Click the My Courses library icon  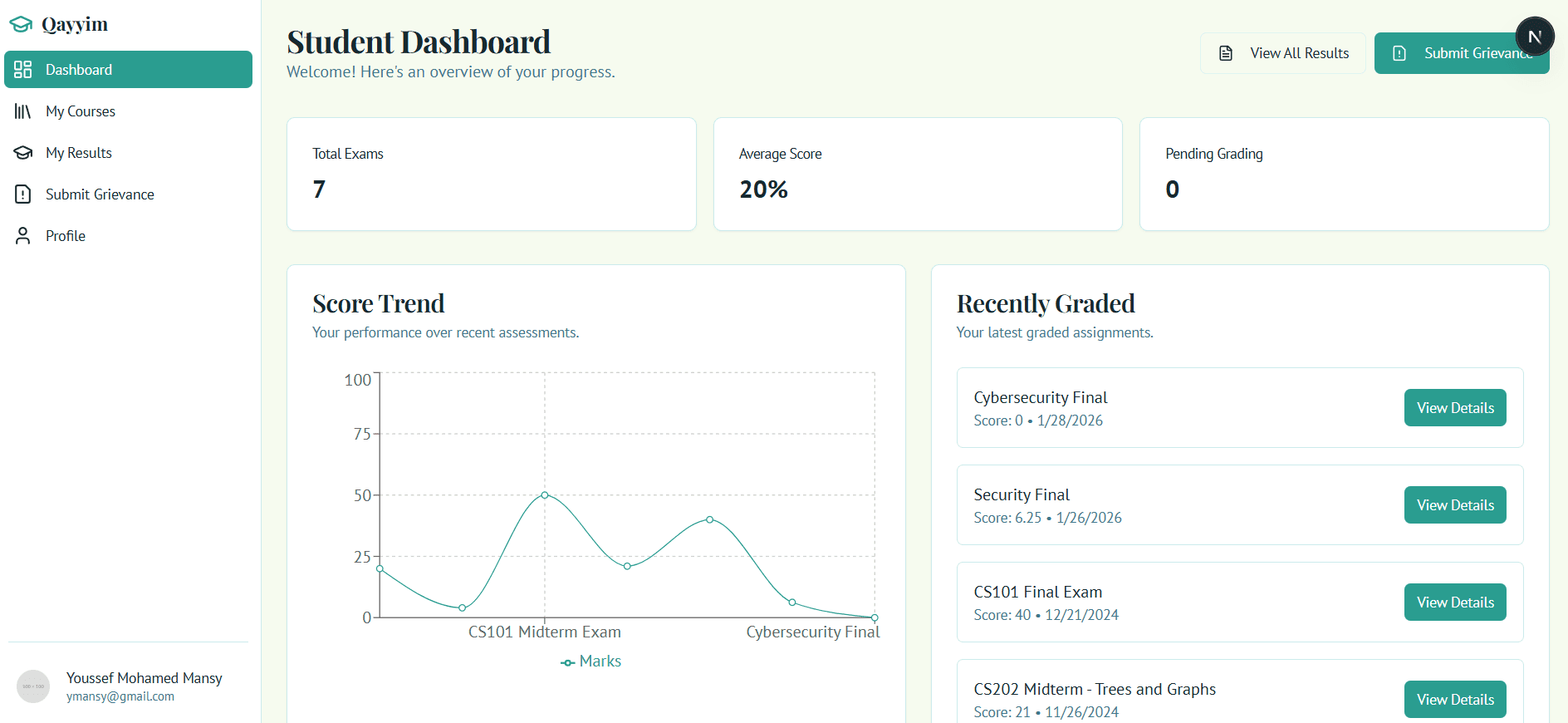click(x=23, y=111)
